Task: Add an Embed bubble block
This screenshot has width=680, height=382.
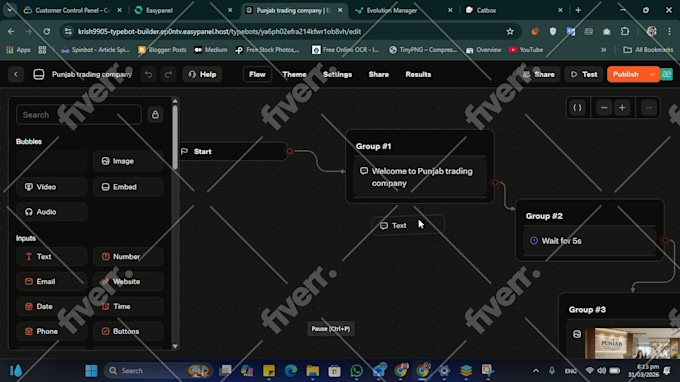Action: [128, 187]
